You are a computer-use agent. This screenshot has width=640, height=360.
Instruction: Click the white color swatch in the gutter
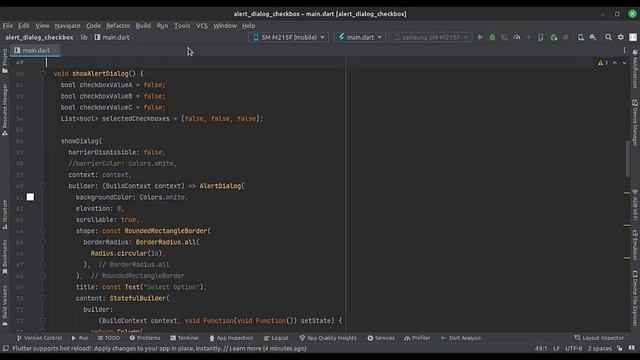pyautogui.click(x=30, y=197)
